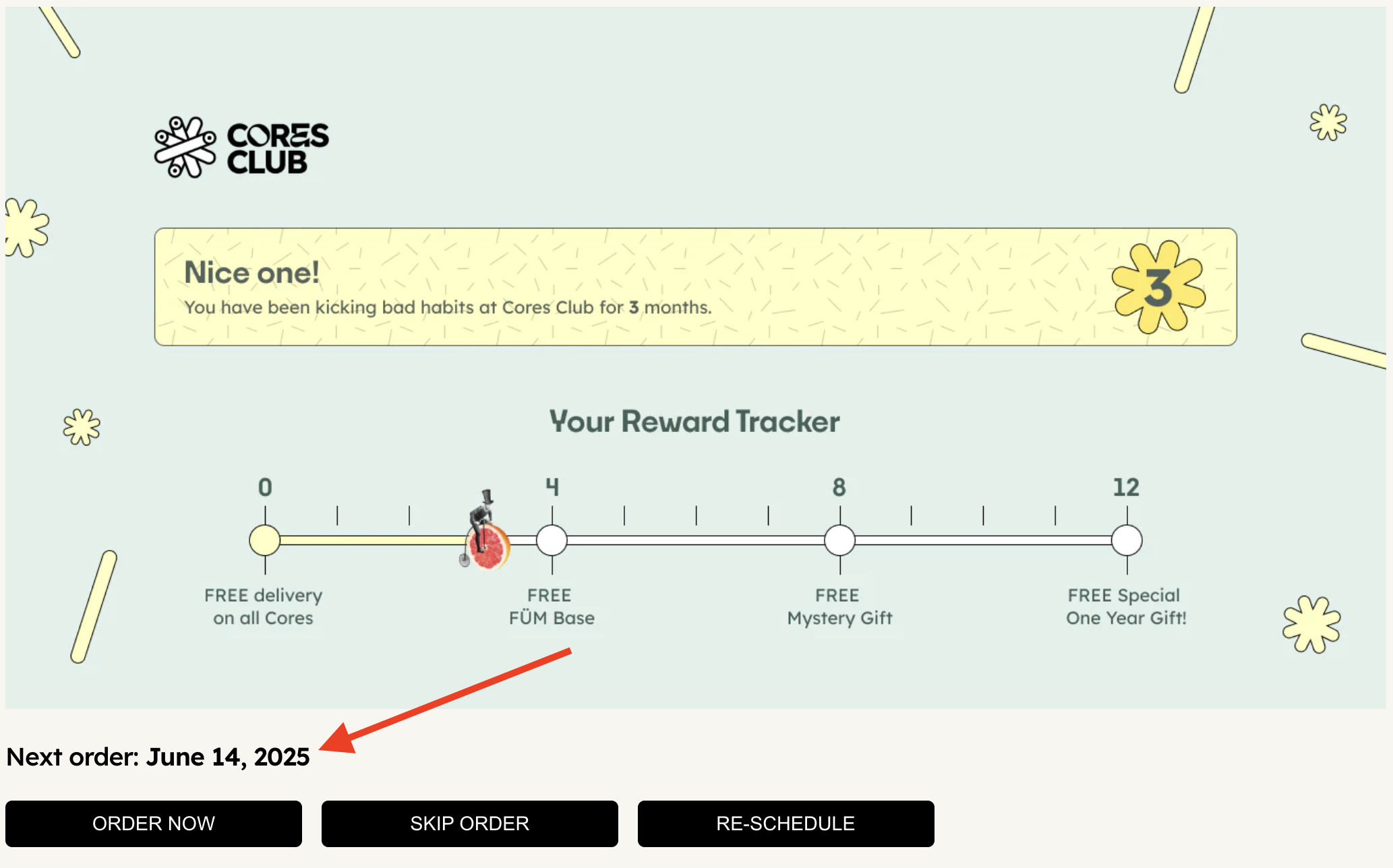Click the grapefruit unicycle rider progress marker
Viewport: 1393px width, 868px height.
click(x=485, y=531)
